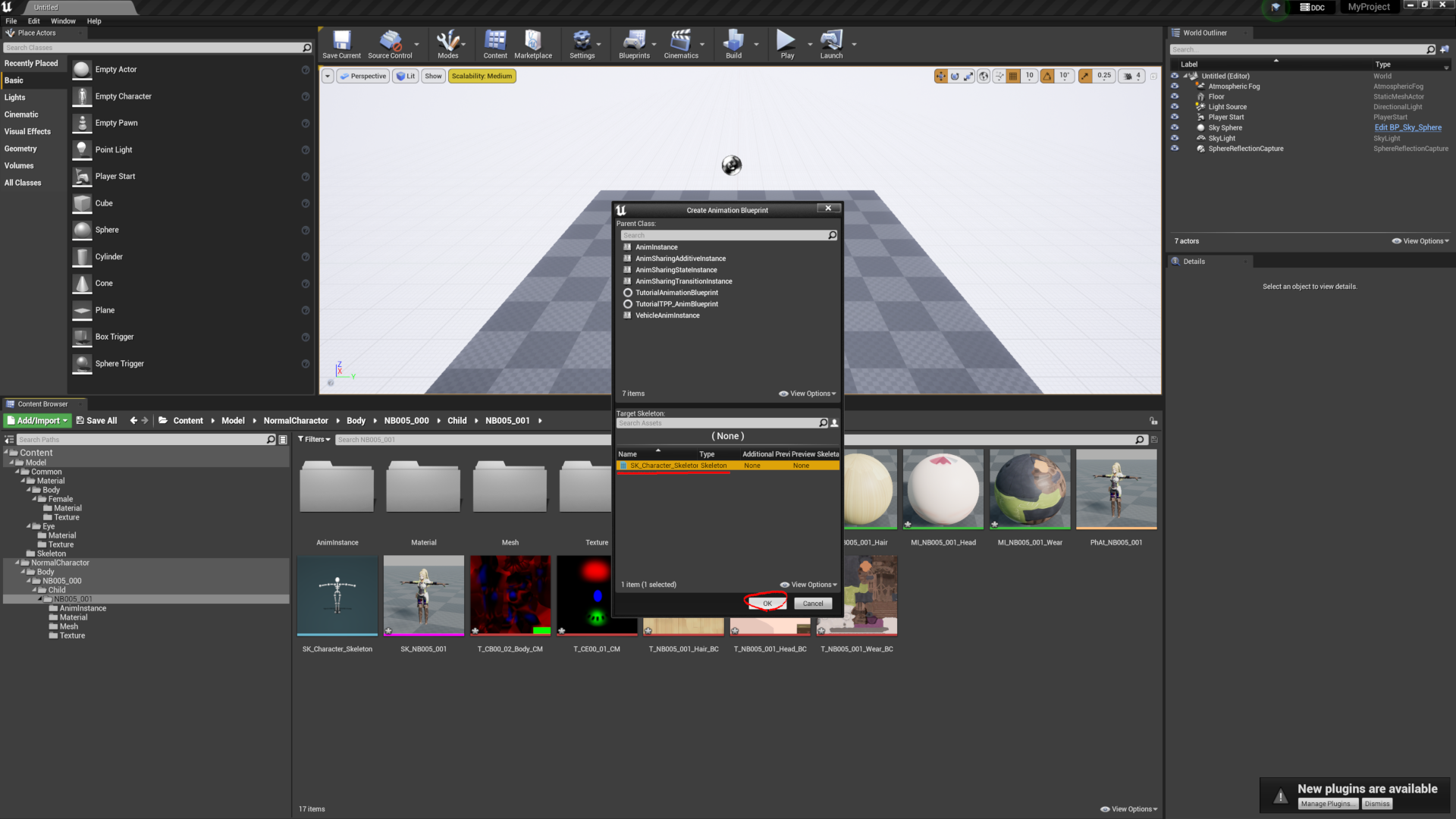Select the translate (move) gizmo in viewport

pos(941,76)
